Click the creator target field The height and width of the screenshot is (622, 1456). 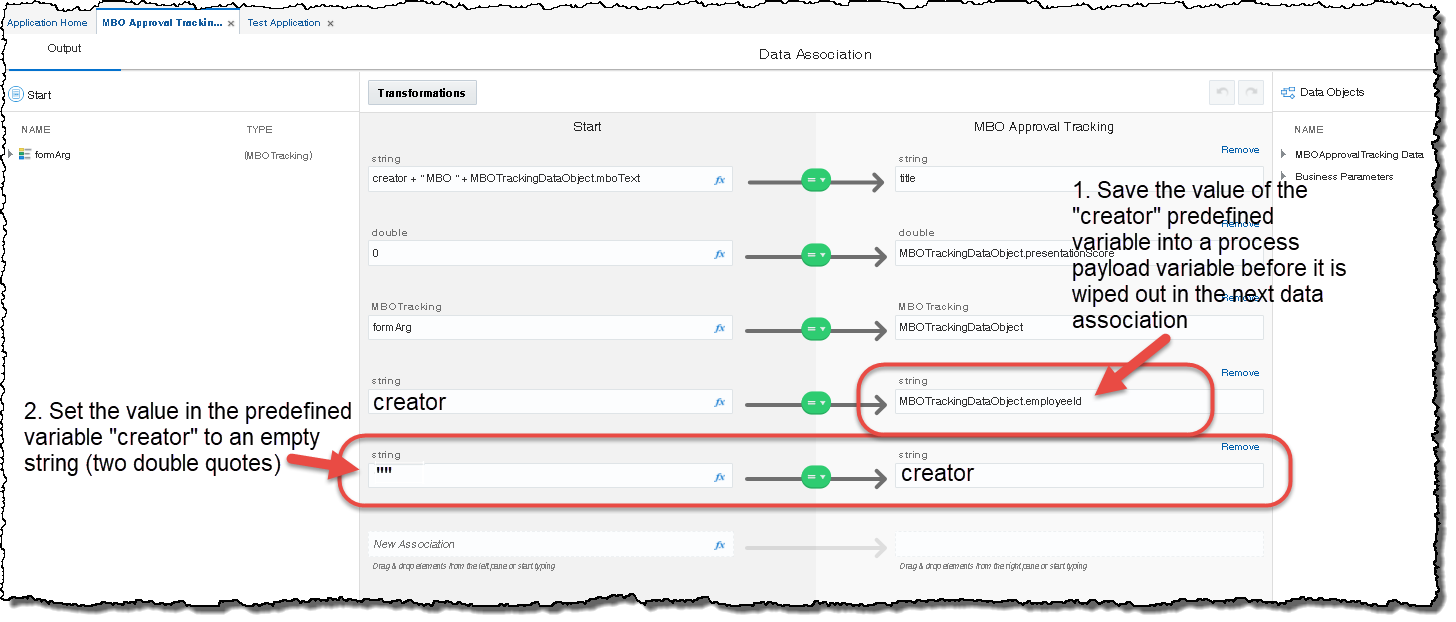[1079, 476]
